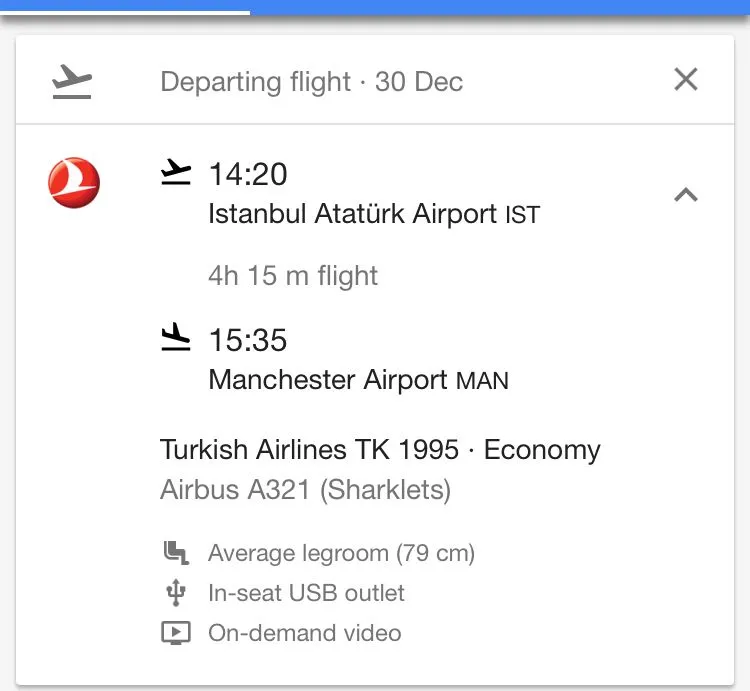Click Manchester Airport MAN

pos(358,380)
